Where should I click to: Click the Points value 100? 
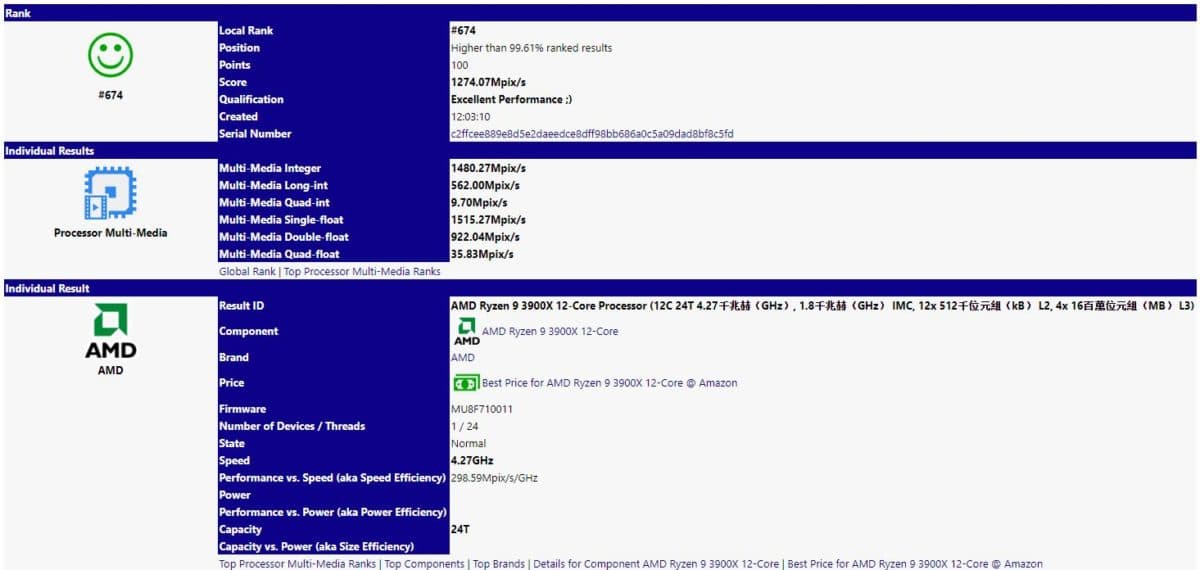click(x=459, y=65)
